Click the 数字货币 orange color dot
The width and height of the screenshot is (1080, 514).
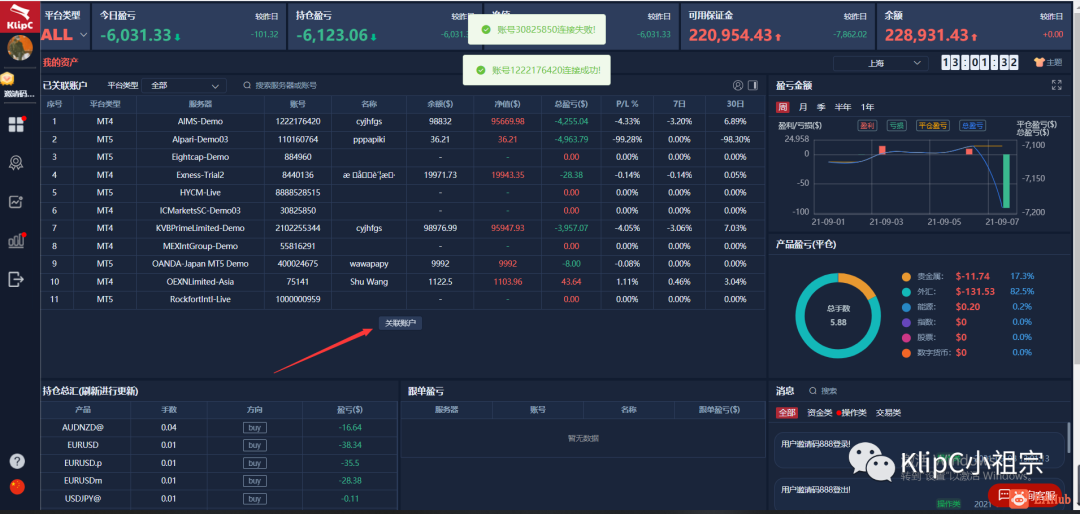coord(906,353)
